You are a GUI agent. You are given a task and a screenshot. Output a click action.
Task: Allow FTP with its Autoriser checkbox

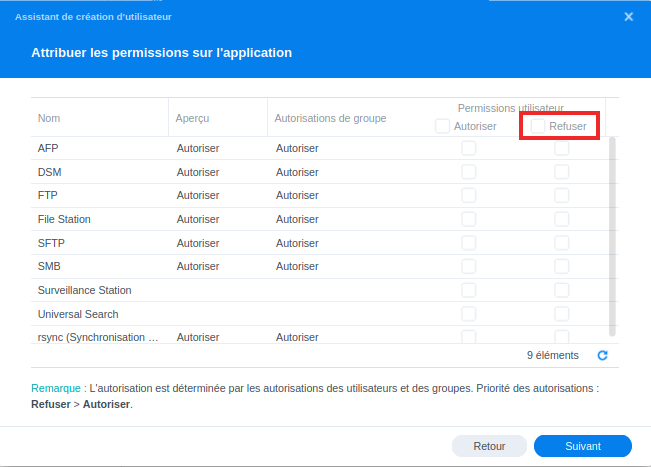click(468, 195)
